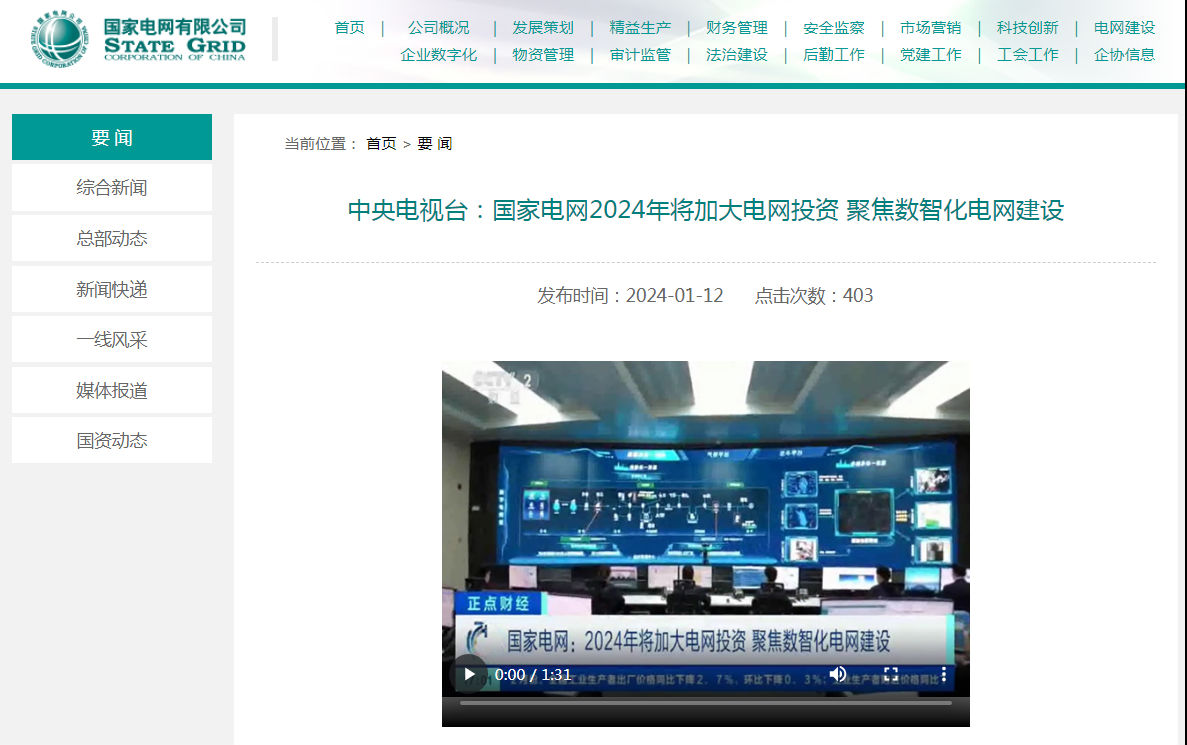Select 企协信息 in navigation
1187x745 pixels.
tap(1124, 55)
